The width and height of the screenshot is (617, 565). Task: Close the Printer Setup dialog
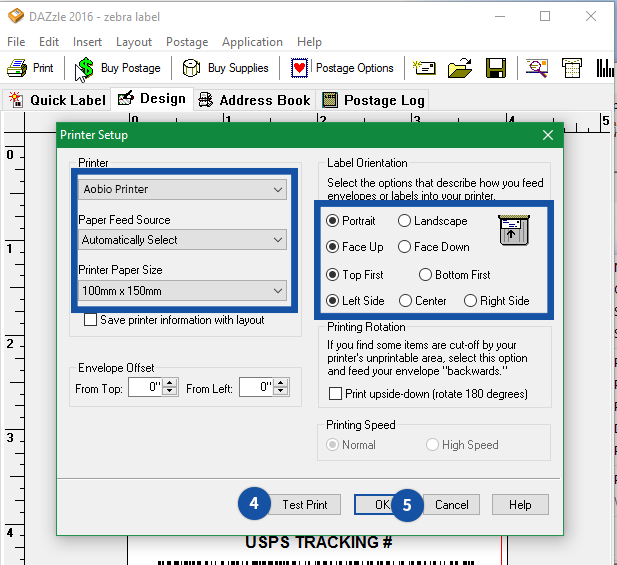(x=548, y=135)
